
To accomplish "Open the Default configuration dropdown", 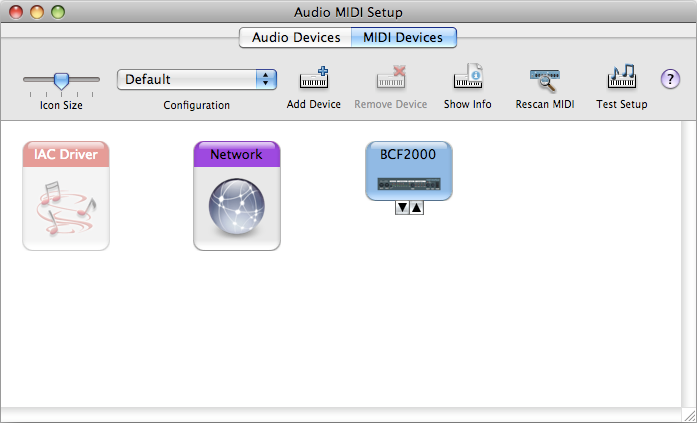I will [x=197, y=80].
